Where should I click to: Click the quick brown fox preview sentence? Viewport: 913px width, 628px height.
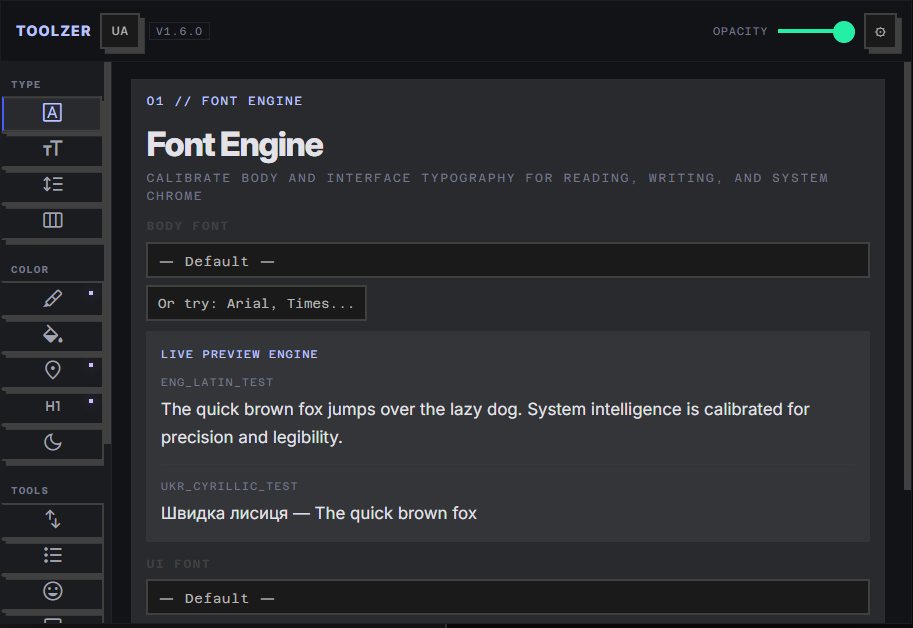tap(485, 423)
